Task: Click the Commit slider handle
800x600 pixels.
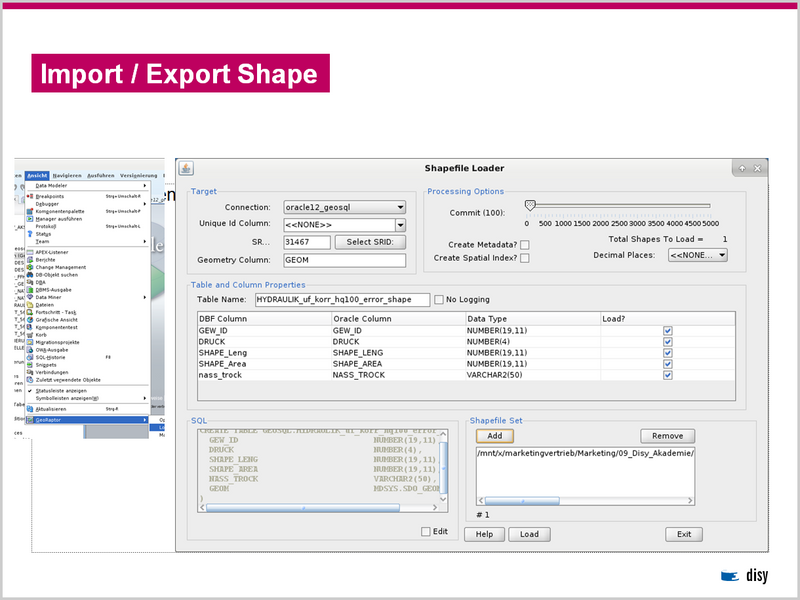Action: click(530, 205)
